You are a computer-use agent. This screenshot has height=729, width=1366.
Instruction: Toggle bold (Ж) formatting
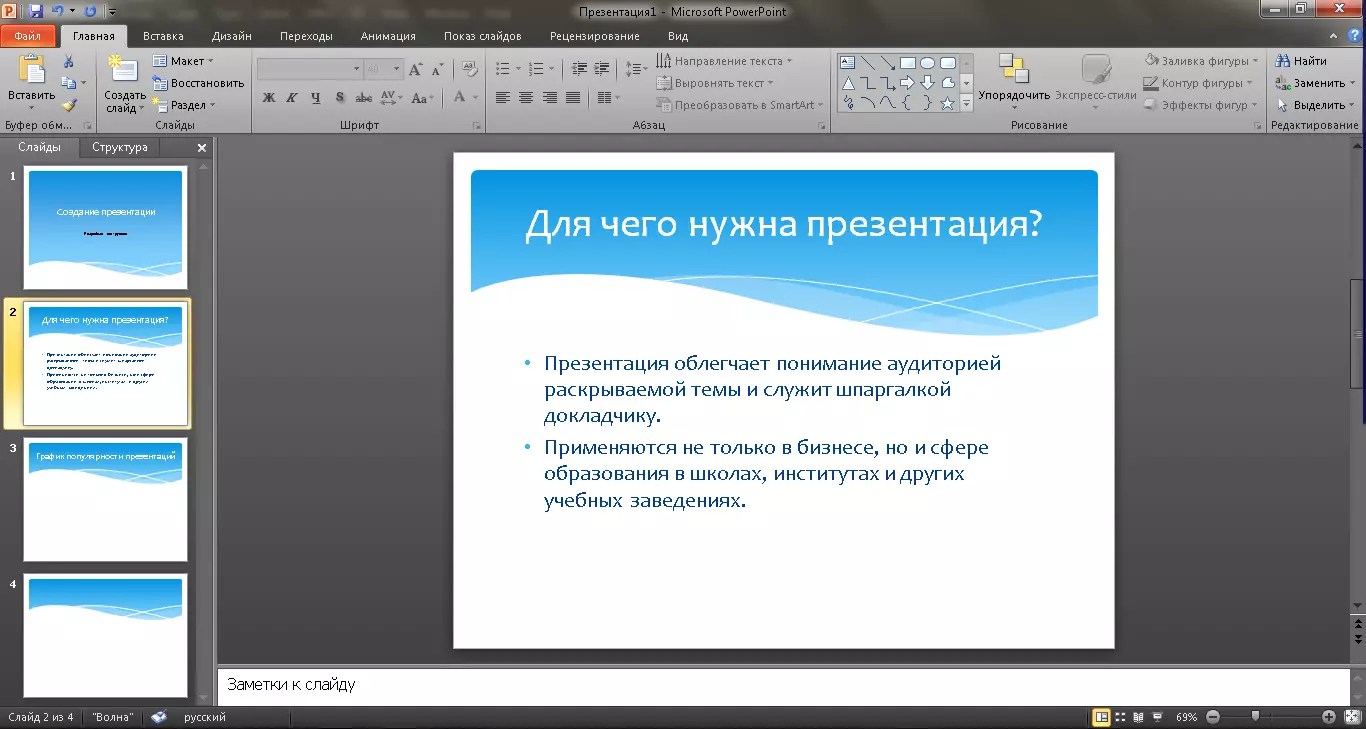click(x=268, y=98)
